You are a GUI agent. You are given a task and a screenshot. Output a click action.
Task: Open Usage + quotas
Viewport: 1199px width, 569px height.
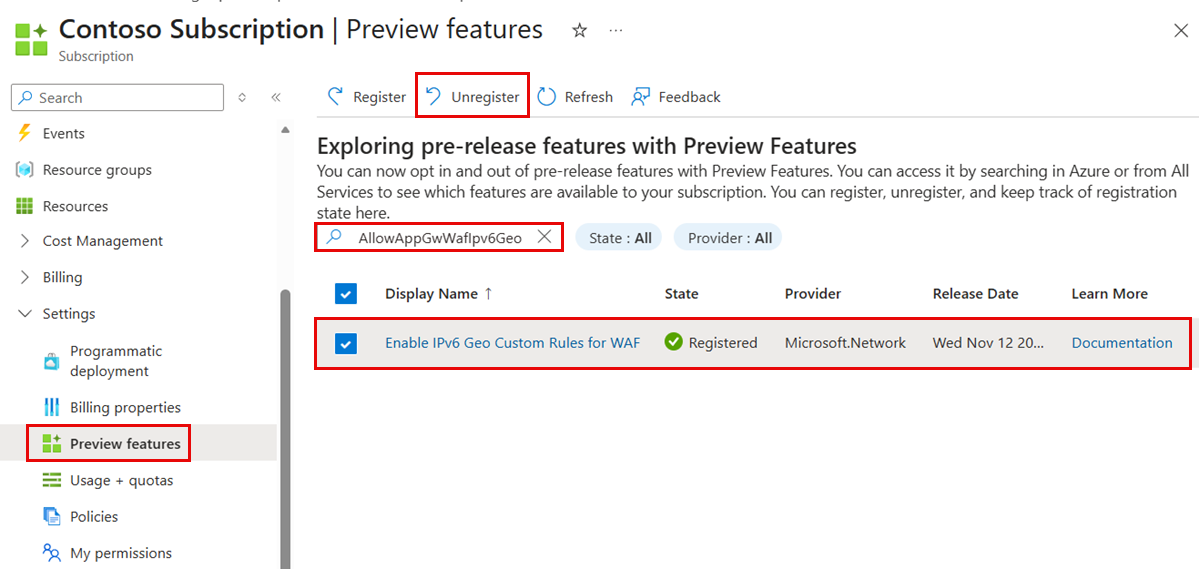[x=122, y=480]
